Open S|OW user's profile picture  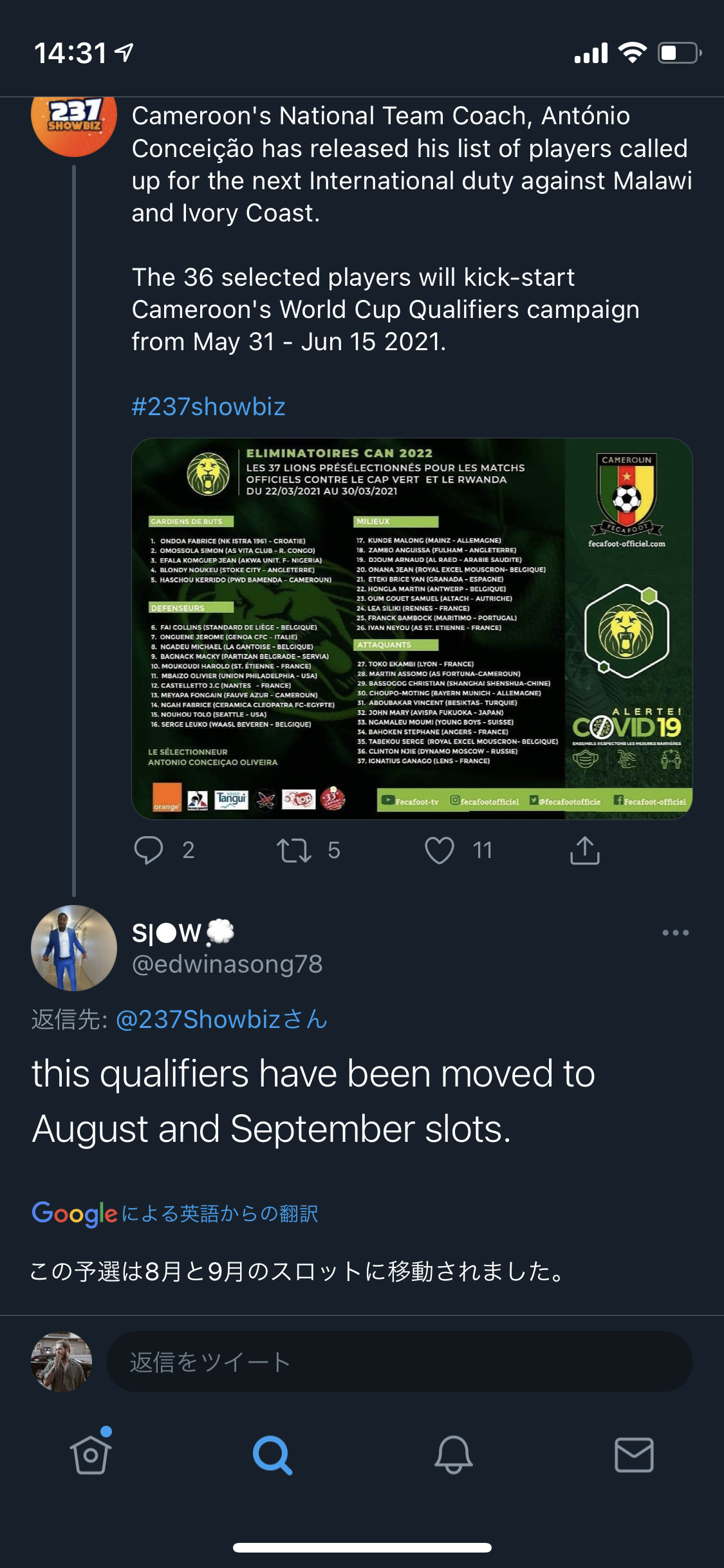74,947
